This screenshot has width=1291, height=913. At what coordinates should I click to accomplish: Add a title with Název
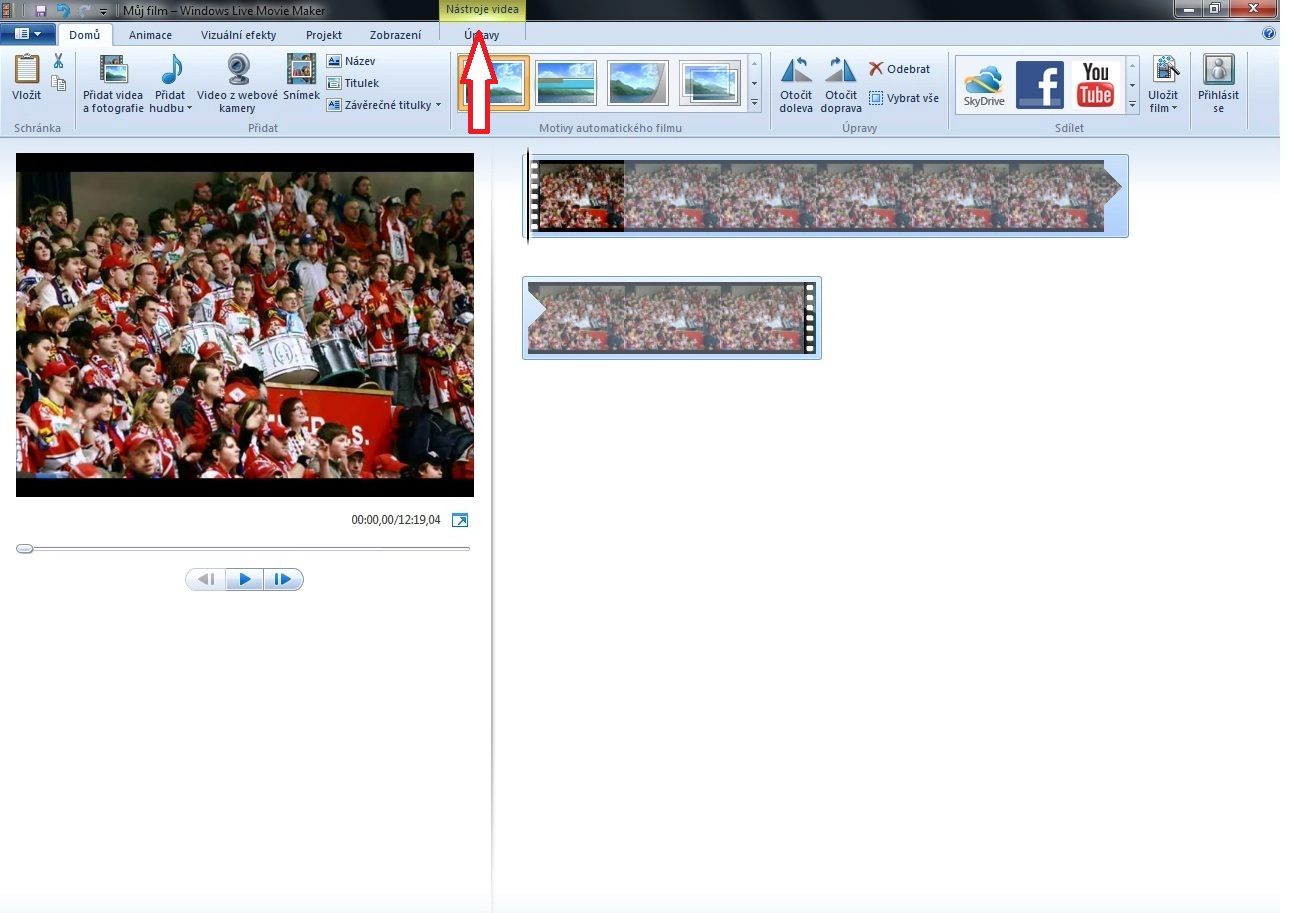351,61
